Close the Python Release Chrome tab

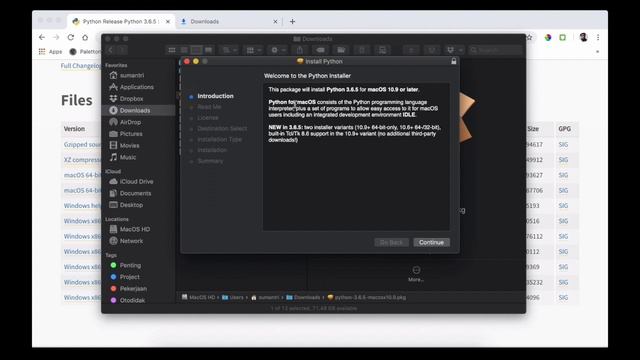(x=168, y=22)
